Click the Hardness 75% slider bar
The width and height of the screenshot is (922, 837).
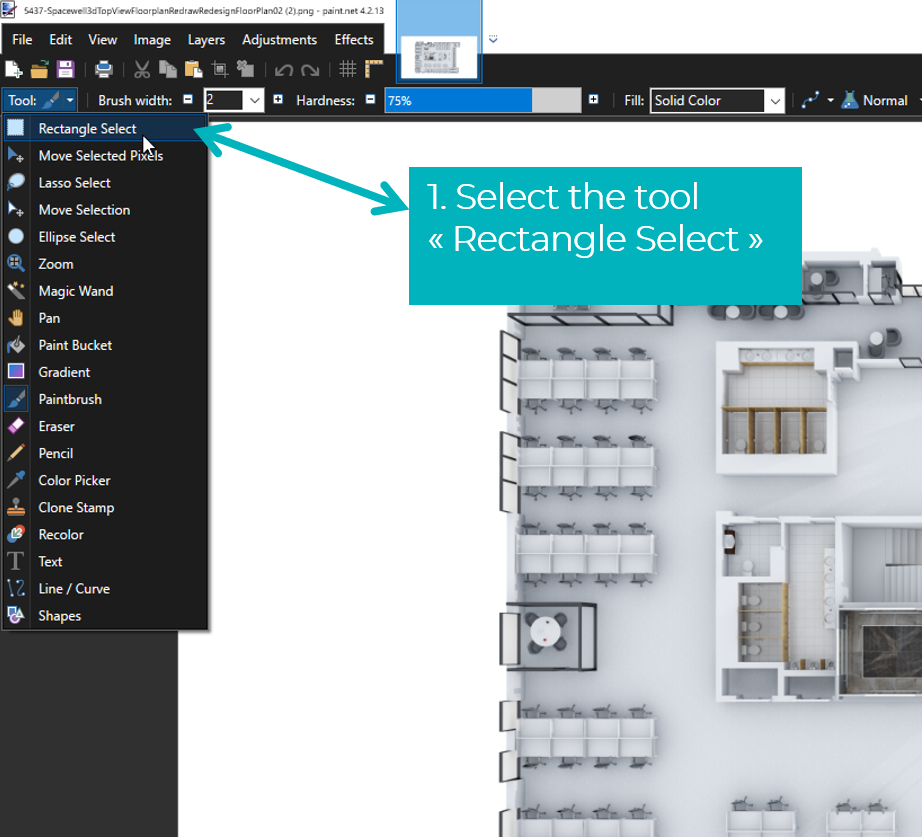click(x=483, y=101)
